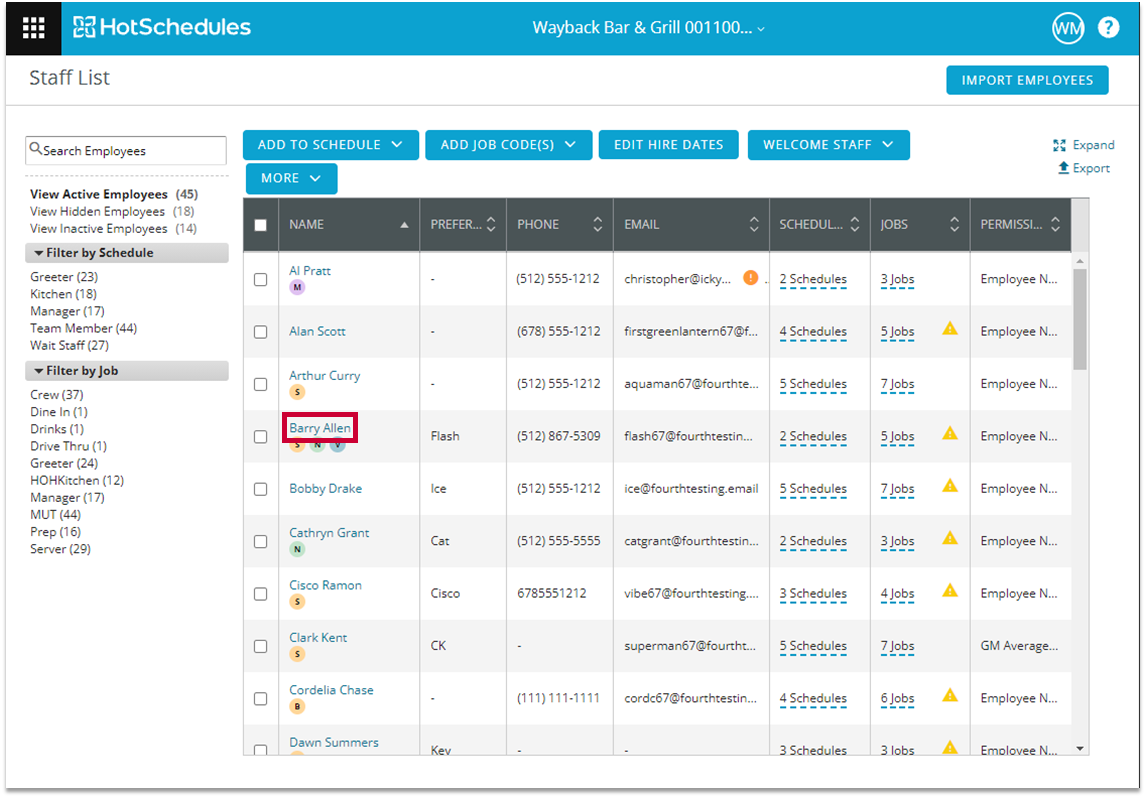Image resolution: width=1146 pixels, height=798 pixels.
Task: Collapse the Filter by Job section
Action: 126,371
